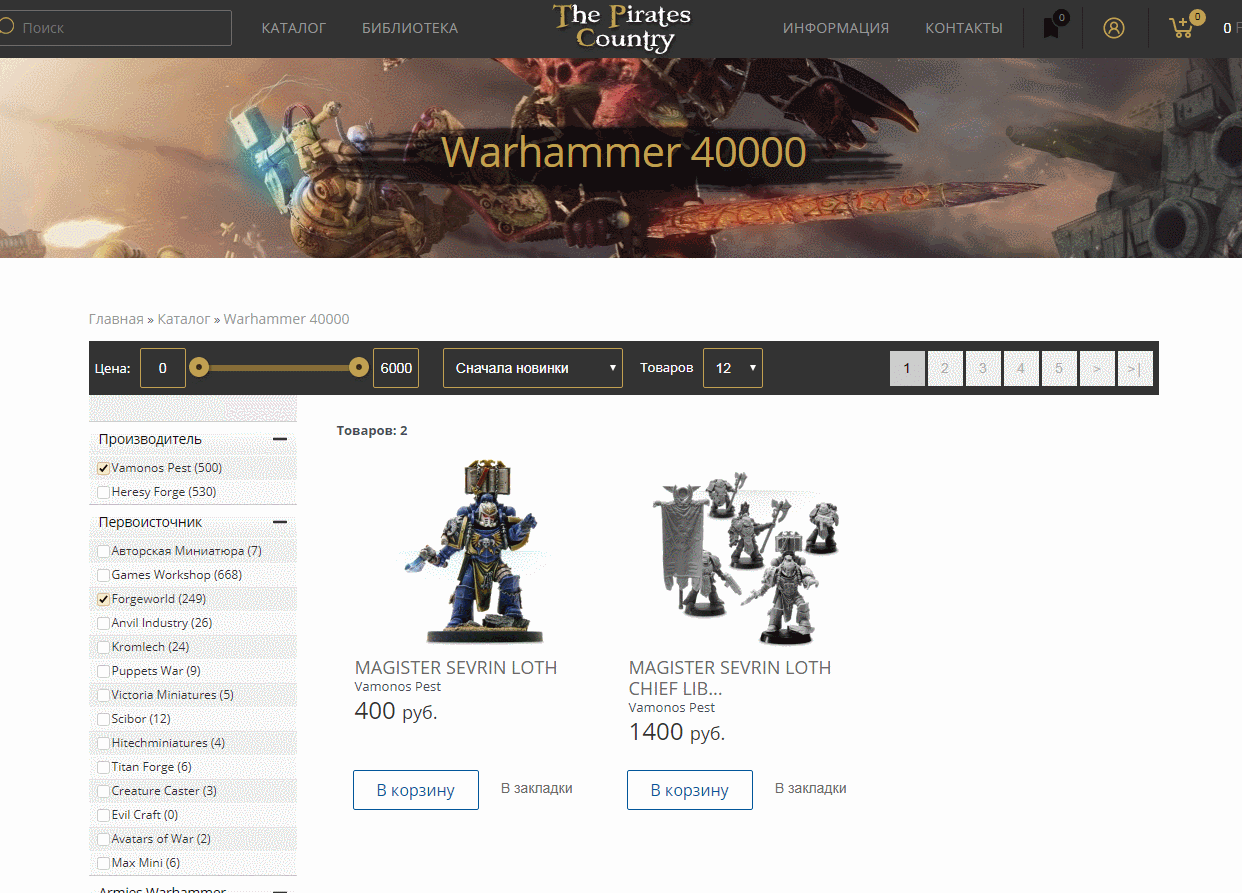The width and height of the screenshot is (1242, 893).
Task: Click the Поиск search field
Action: 116,28
